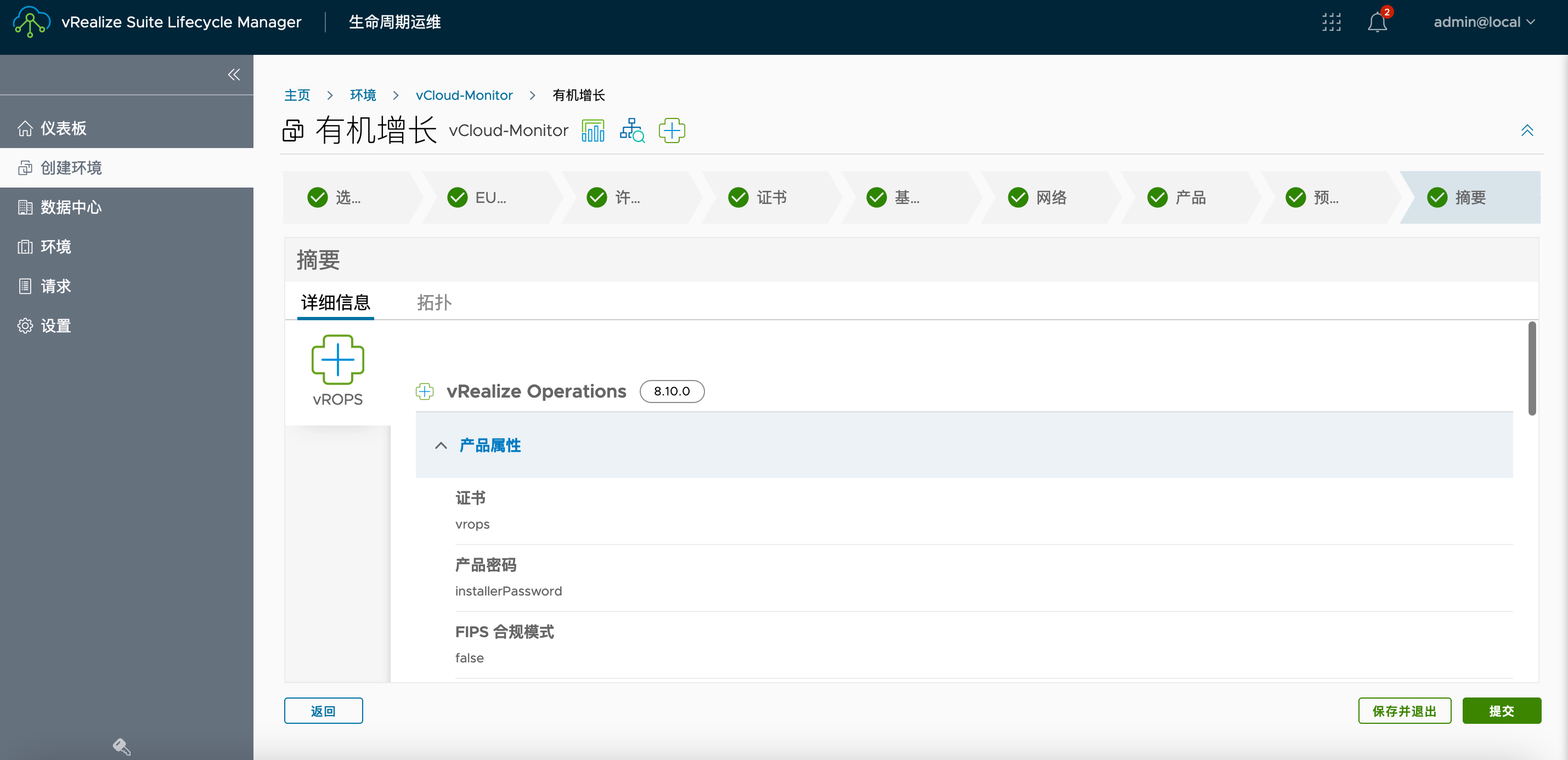Click the vRealize Operations product title

pos(536,392)
